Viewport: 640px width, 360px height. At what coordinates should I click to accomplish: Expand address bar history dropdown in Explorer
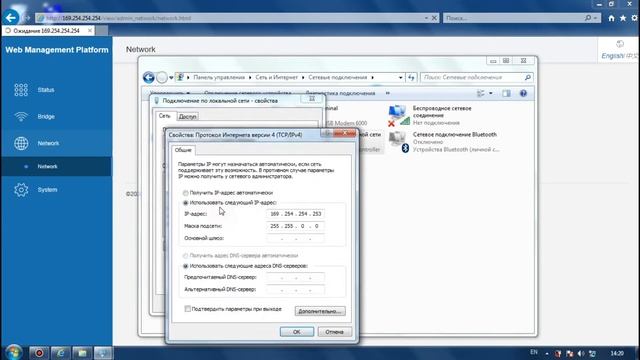pyautogui.click(x=400, y=78)
